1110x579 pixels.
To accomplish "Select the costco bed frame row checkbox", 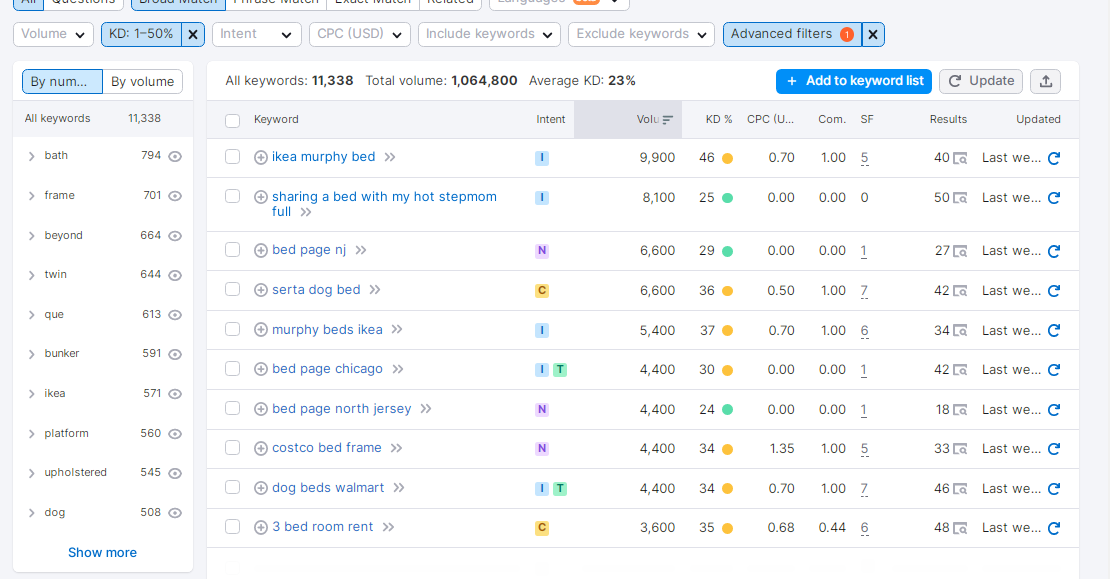I will 232,447.
